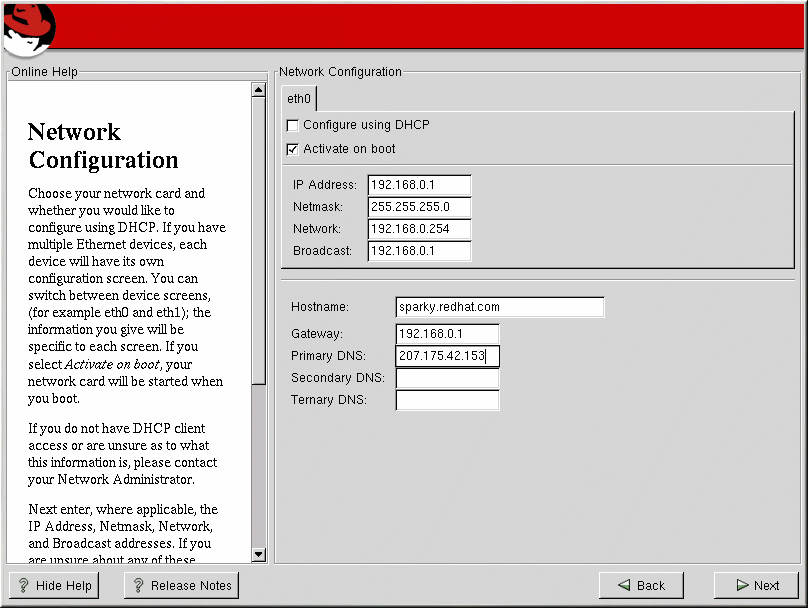This screenshot has height=608, width=808.
Task: Click the "Broadcast:" label
Action: tap(322, 251)
